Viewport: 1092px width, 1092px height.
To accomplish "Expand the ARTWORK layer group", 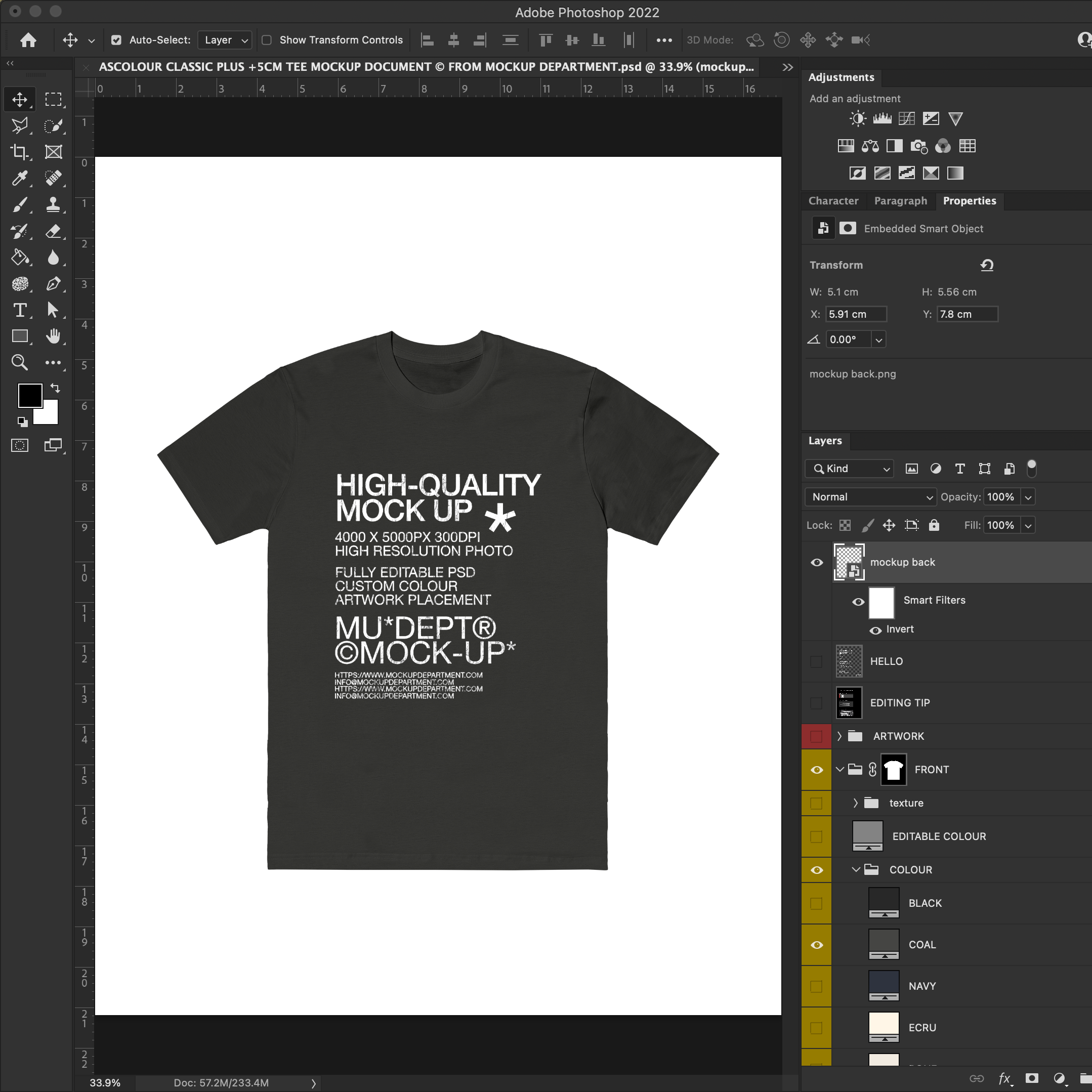I will click(839, 736).
